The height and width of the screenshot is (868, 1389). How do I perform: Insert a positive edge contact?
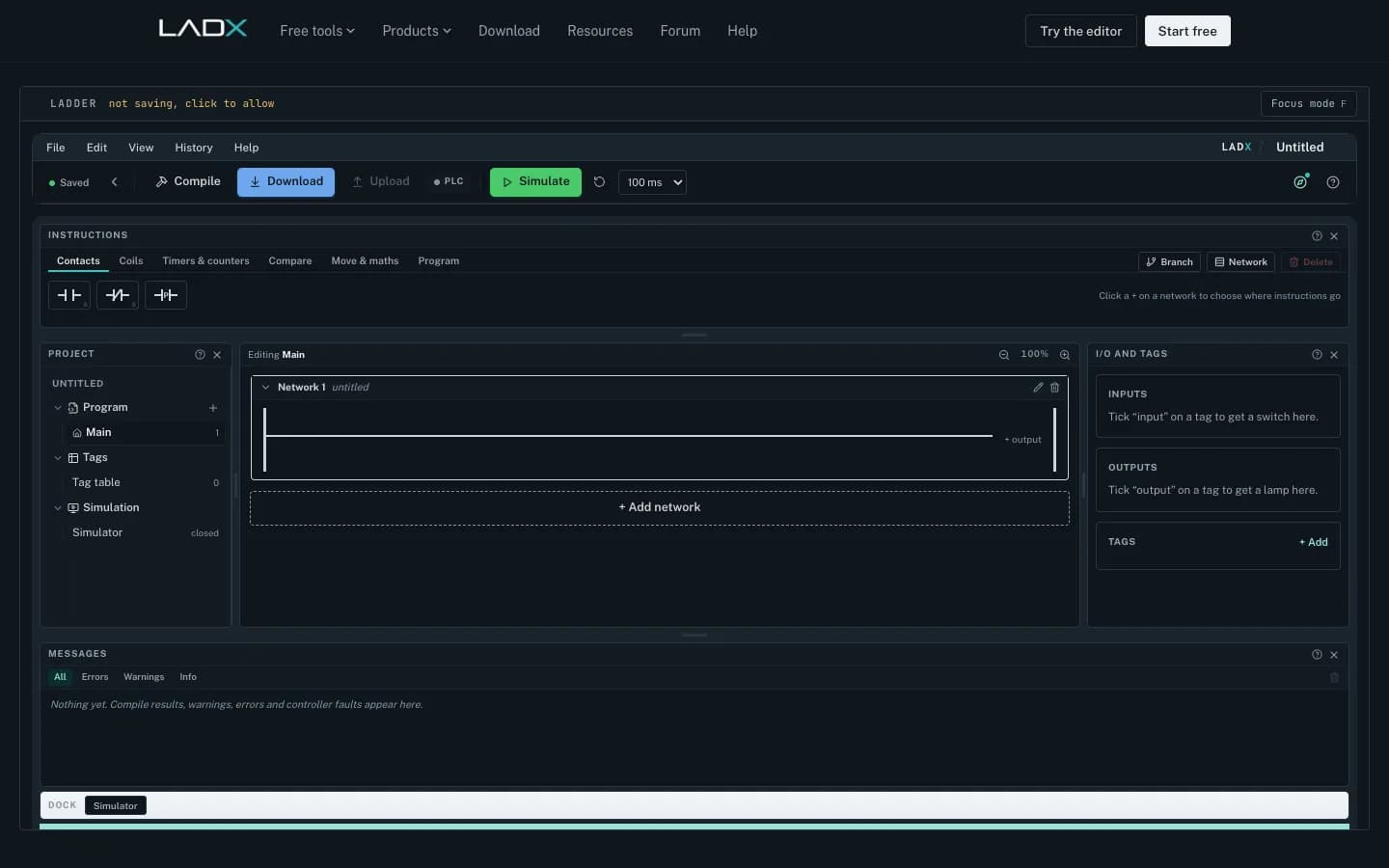coord(166,295)
